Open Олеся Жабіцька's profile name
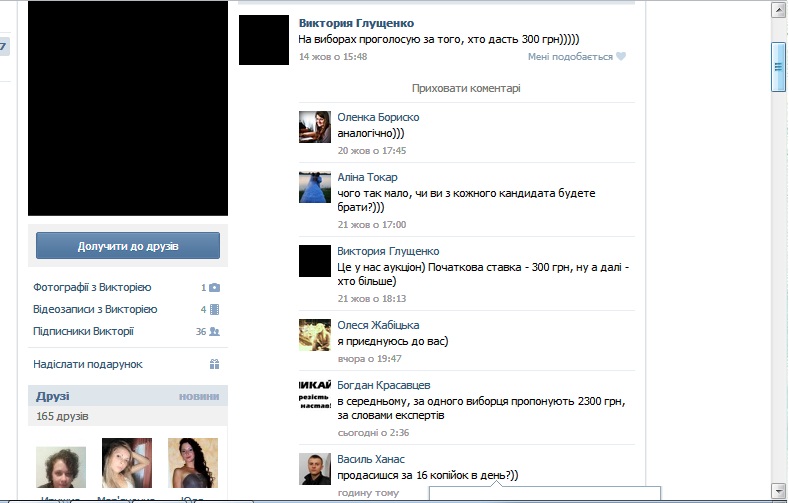Viewport: 789px width, 503px height. [378, 325]
